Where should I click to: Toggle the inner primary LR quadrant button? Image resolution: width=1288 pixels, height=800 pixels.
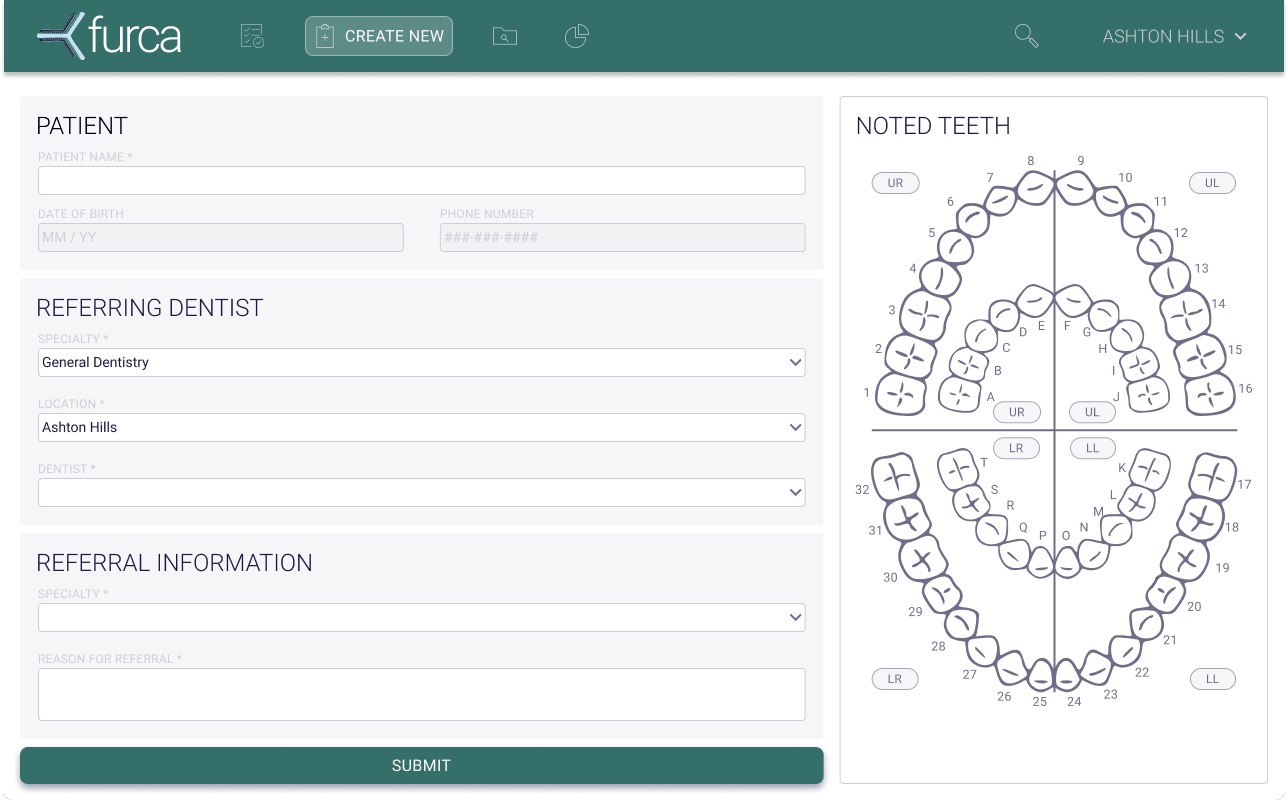pyautogui.click(x=1017, y=448)
